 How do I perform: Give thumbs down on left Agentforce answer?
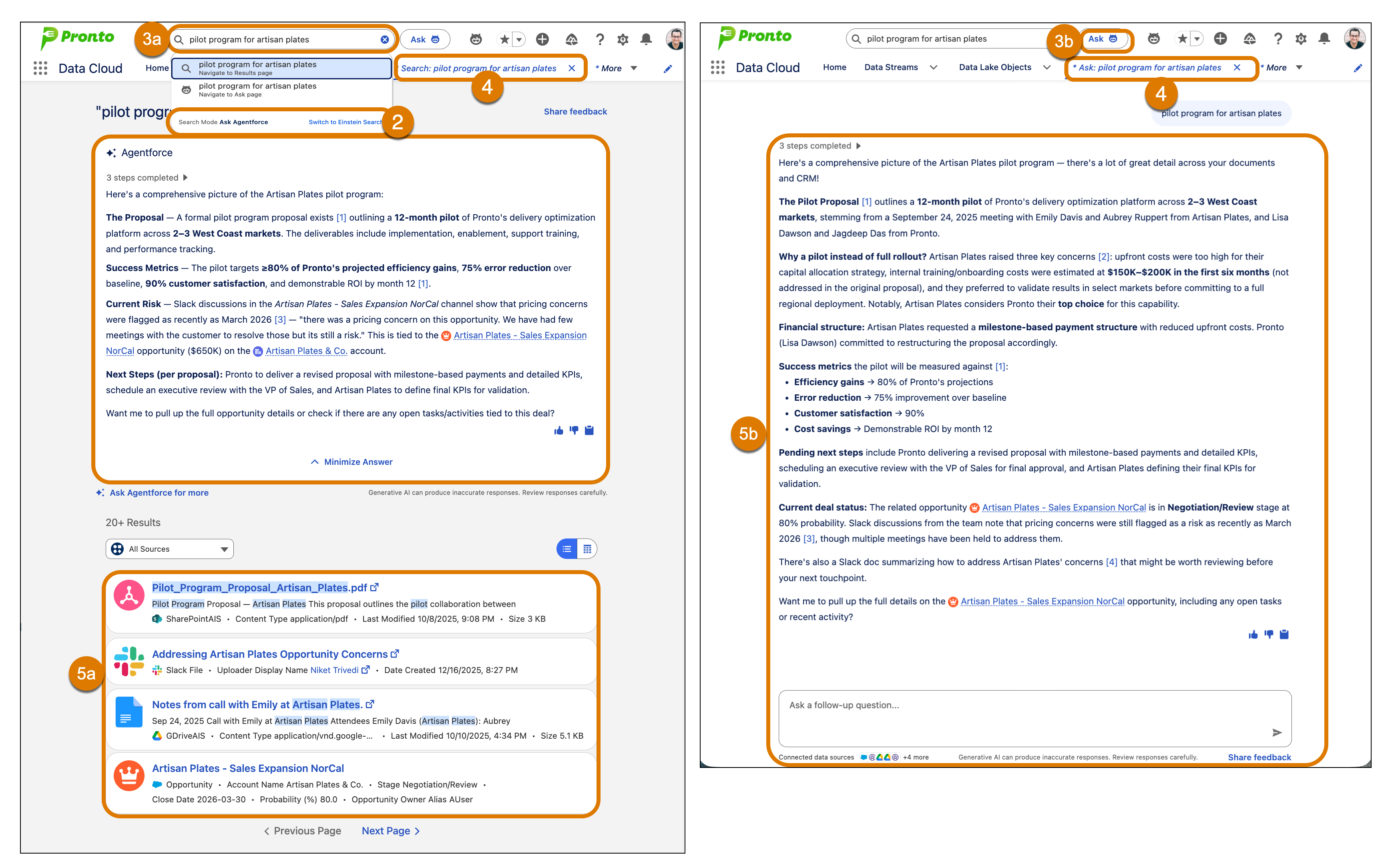click(x=574, y=430)
